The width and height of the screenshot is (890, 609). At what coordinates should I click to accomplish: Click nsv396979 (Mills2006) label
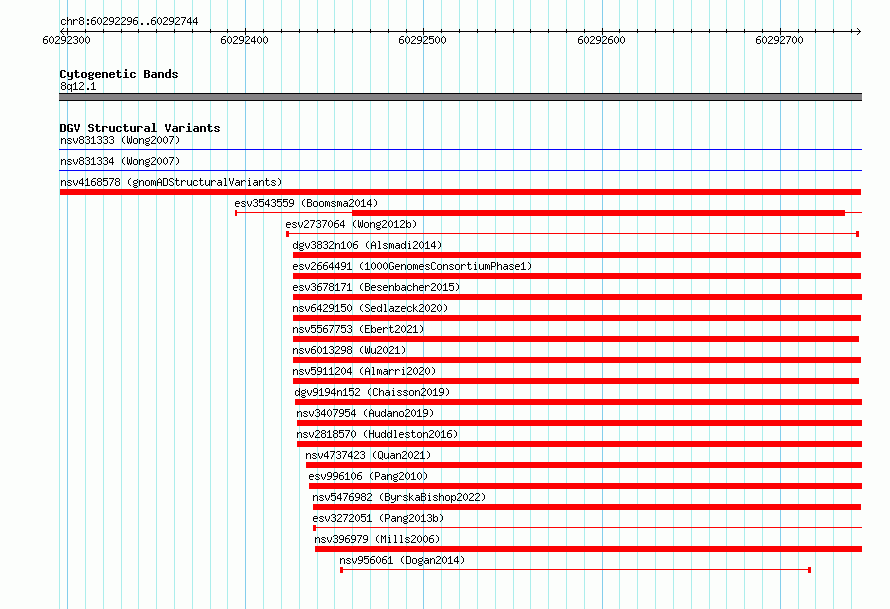coord(377,539)
